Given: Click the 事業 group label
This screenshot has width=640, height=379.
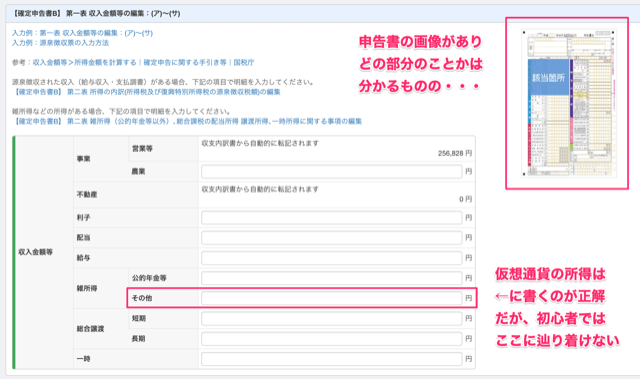Looking at the screenshot, I should (83, 159).
